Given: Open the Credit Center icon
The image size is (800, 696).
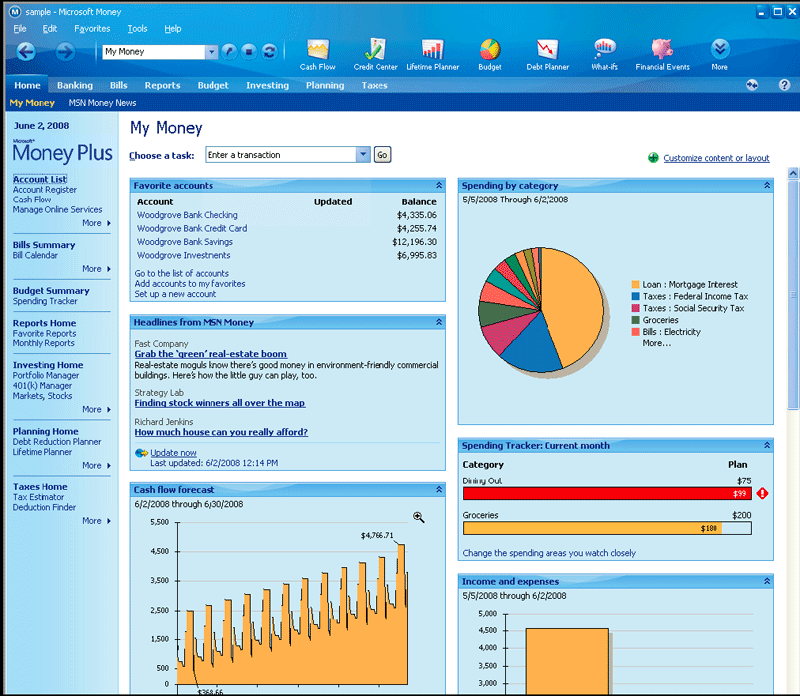Looking at the screenshot, I should (376, 50).
